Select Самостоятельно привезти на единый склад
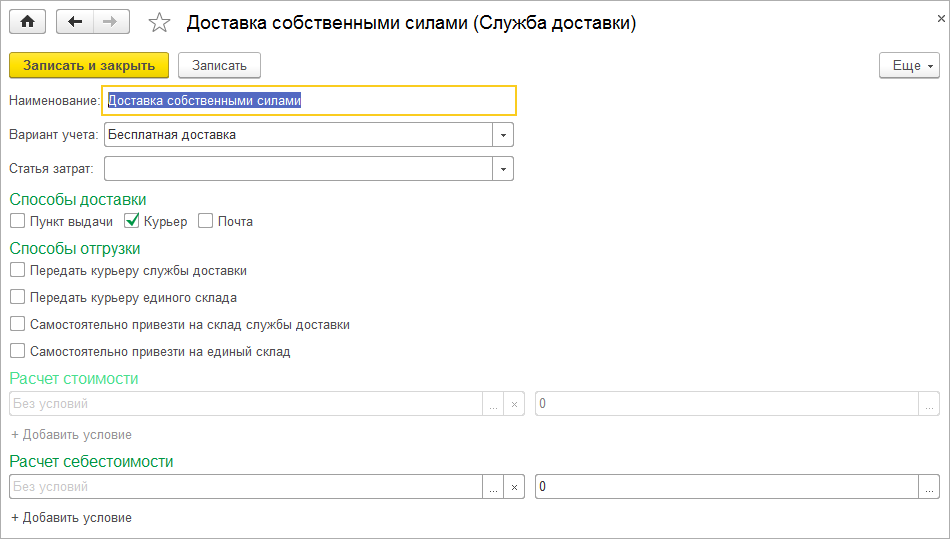The height and width of the screenshot is (539, 950). [17, 351]
